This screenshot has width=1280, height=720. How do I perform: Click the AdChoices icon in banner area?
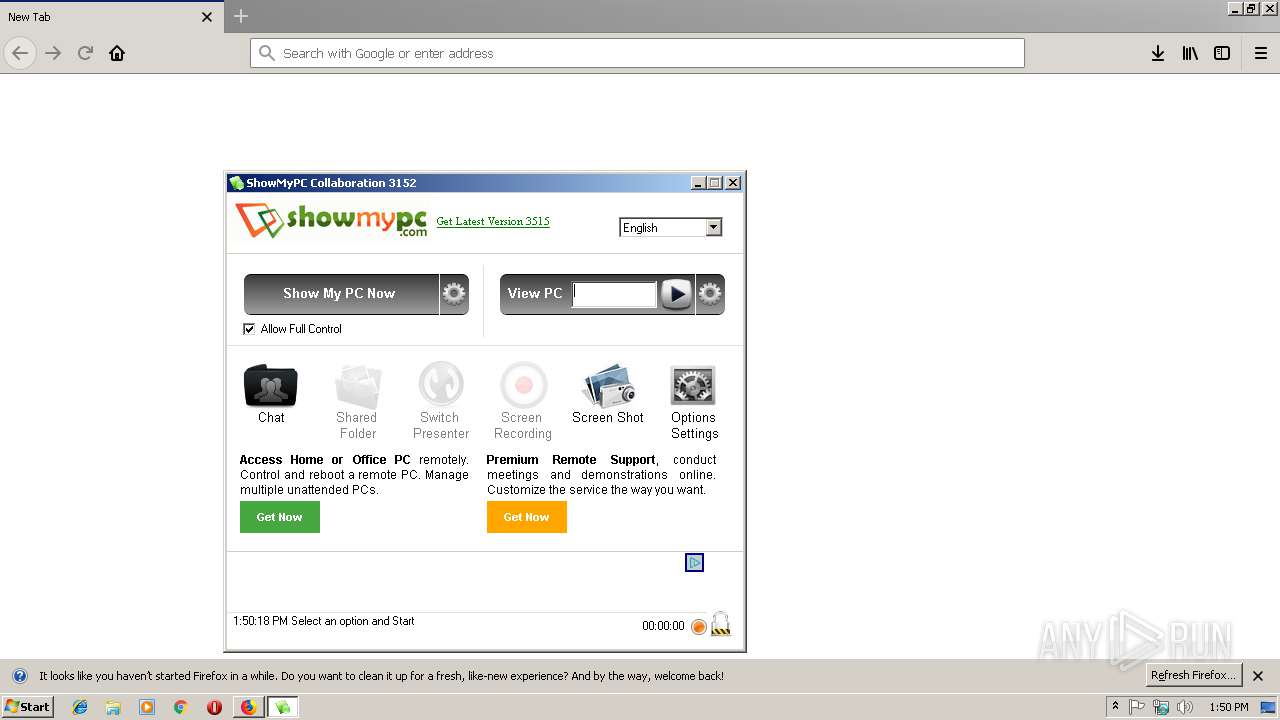coord(694,563)
